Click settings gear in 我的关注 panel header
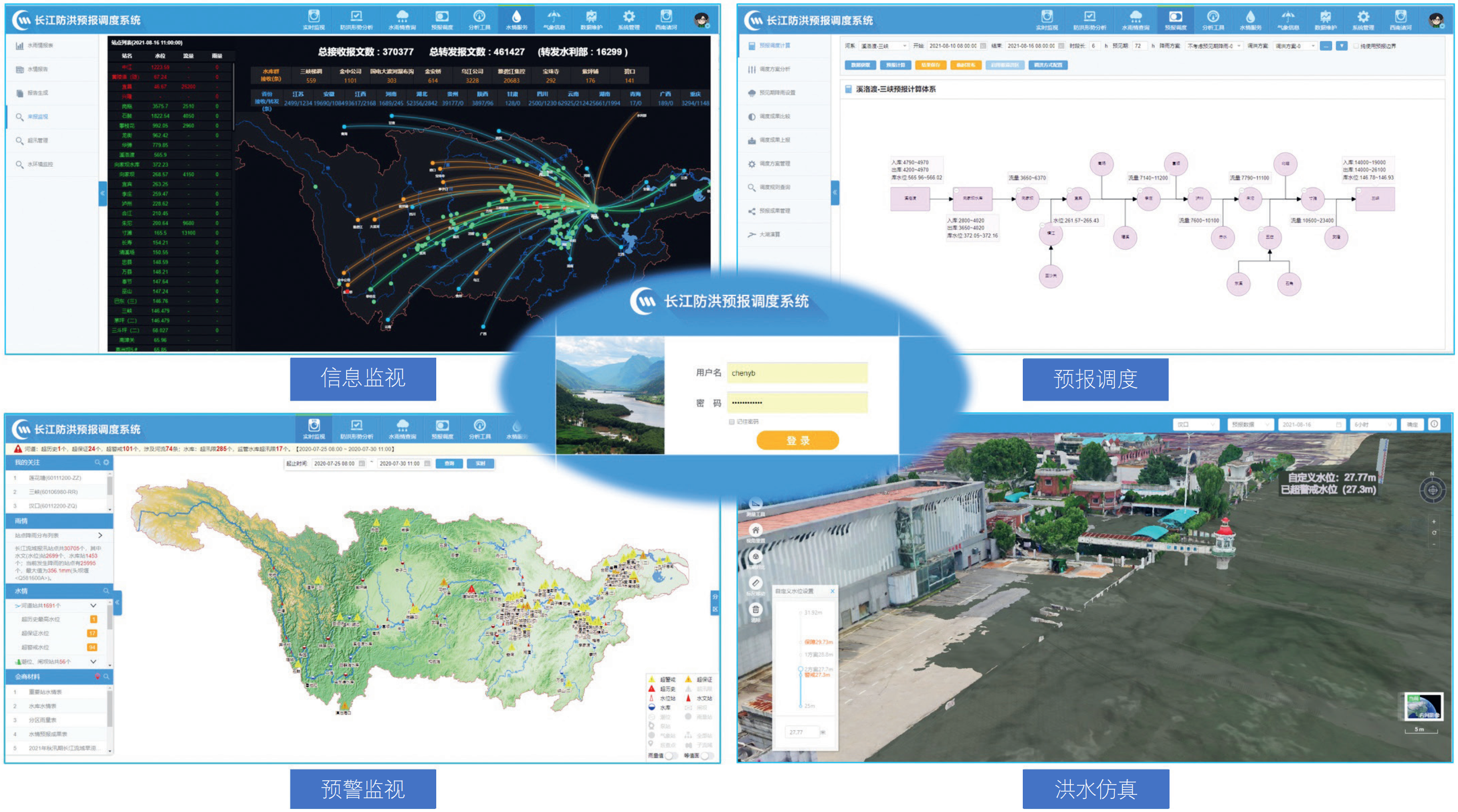The width and height of the screenshot is (1458, 812). pos(106,462)
